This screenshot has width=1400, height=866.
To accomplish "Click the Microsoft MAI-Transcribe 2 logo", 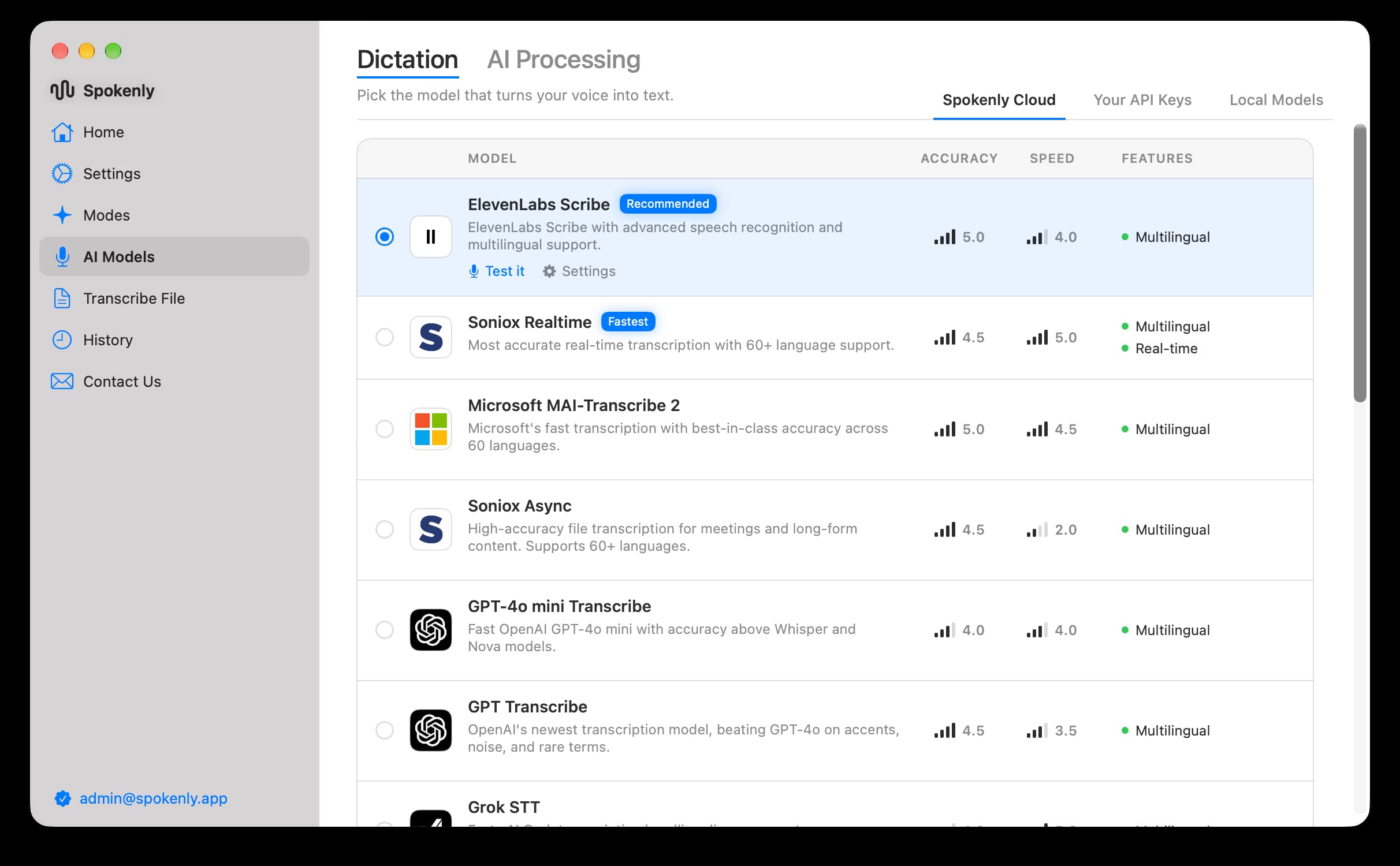I will click(431, 429).
